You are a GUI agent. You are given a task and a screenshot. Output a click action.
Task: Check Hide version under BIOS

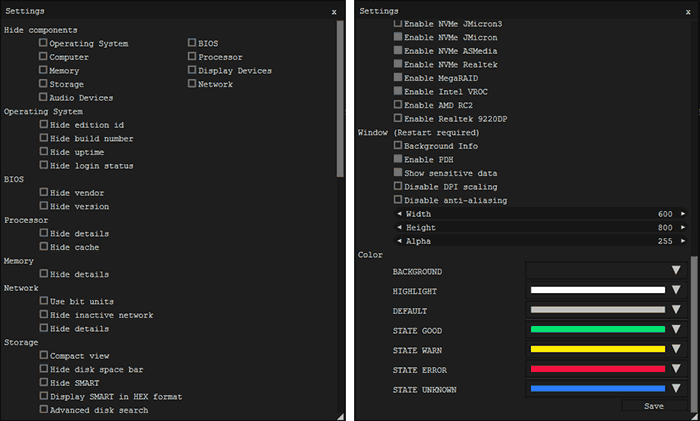click(x=43, y=206)
